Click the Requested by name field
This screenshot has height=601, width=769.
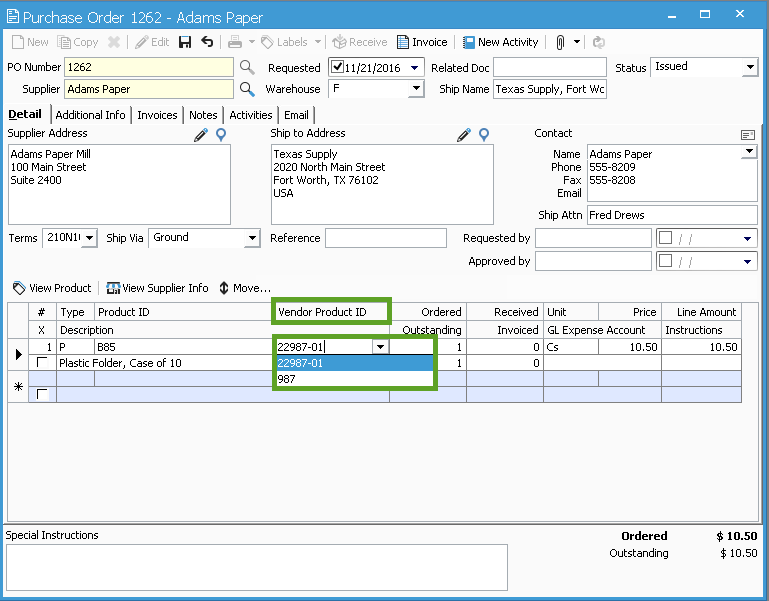593,238
